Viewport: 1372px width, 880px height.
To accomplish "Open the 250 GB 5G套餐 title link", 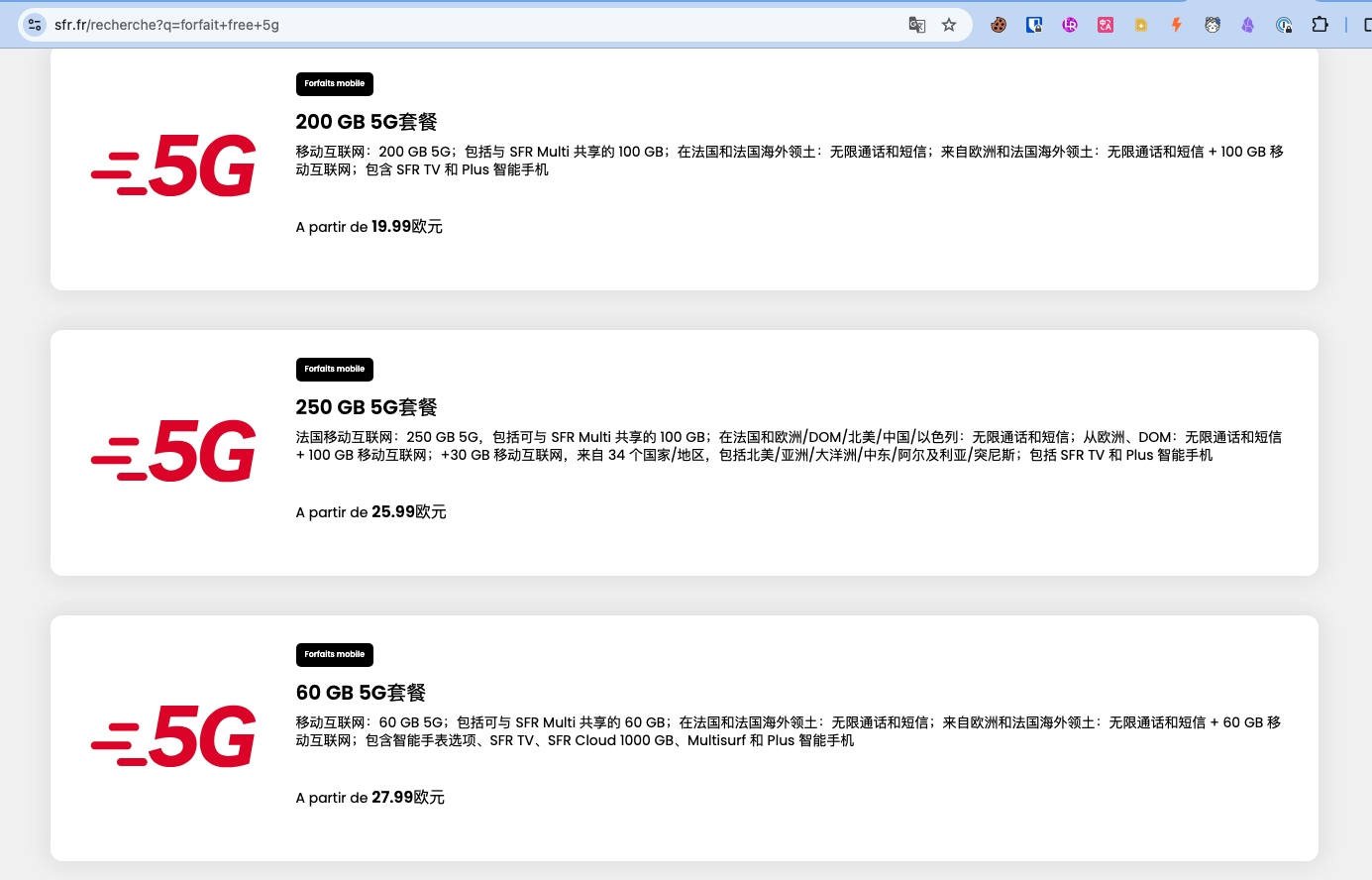I will (367, 407).
